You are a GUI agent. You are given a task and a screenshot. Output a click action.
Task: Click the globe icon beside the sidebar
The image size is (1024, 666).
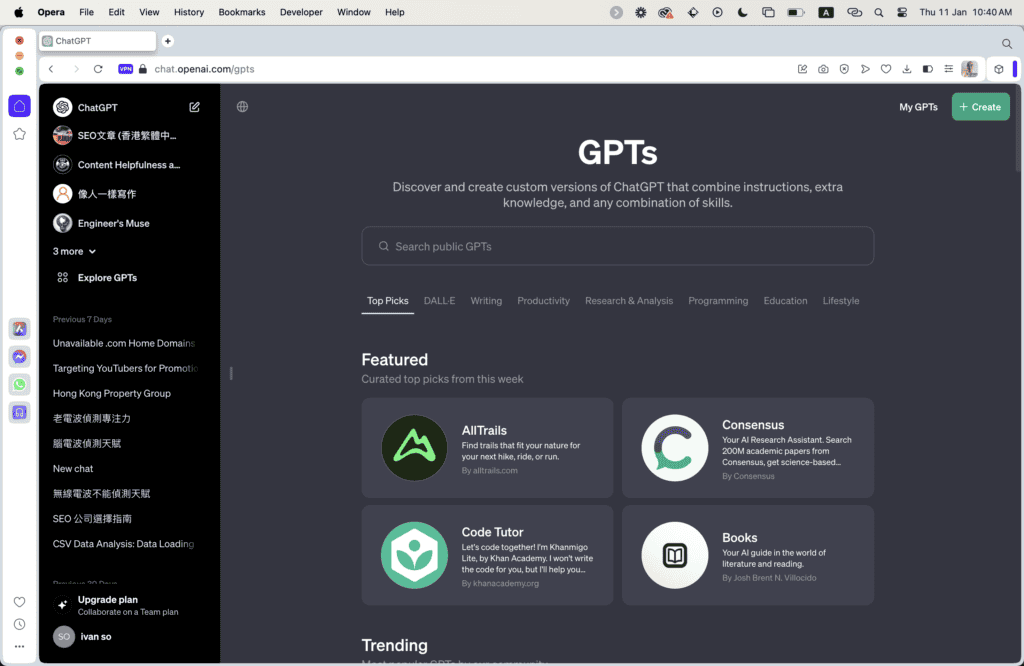coord(242,106)
